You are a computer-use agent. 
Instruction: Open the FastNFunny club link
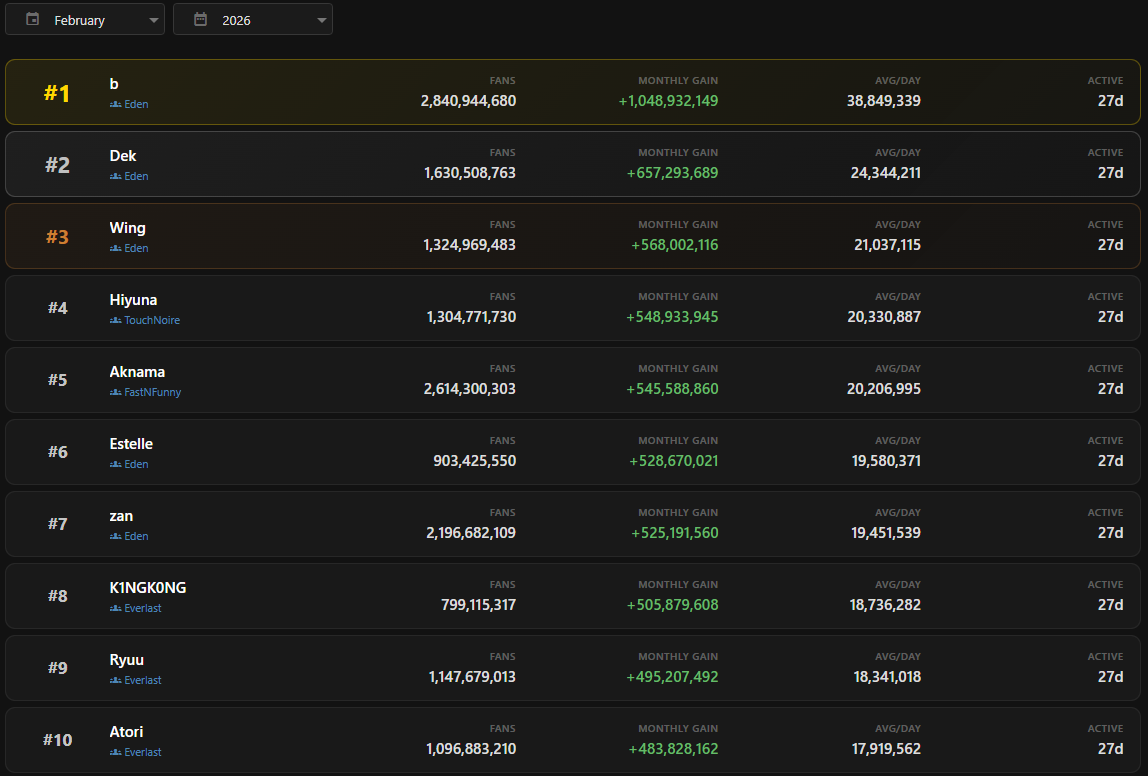point(152,392)
